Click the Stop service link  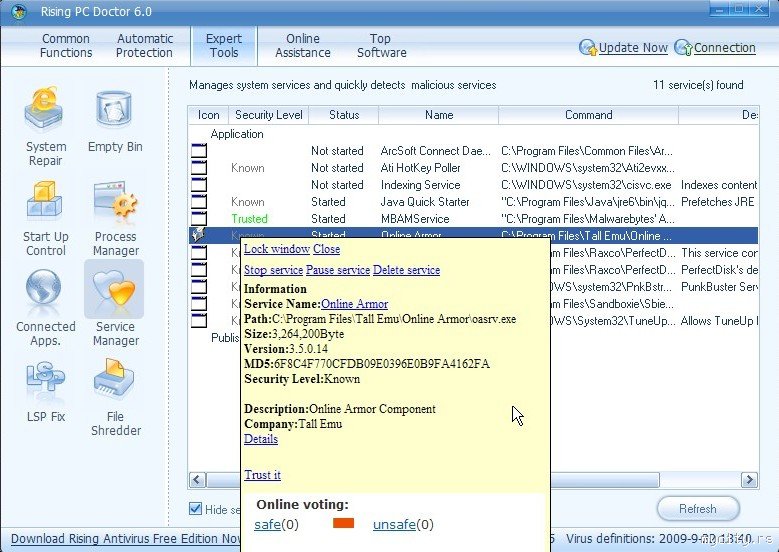[x=273, y=270]
